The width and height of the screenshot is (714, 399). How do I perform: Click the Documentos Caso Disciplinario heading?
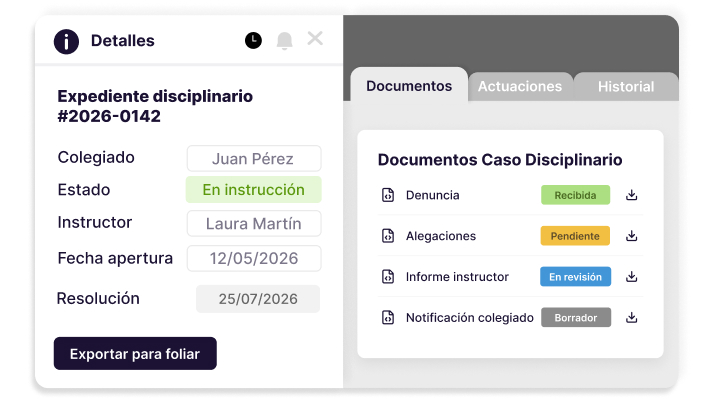tap(500, 160)
